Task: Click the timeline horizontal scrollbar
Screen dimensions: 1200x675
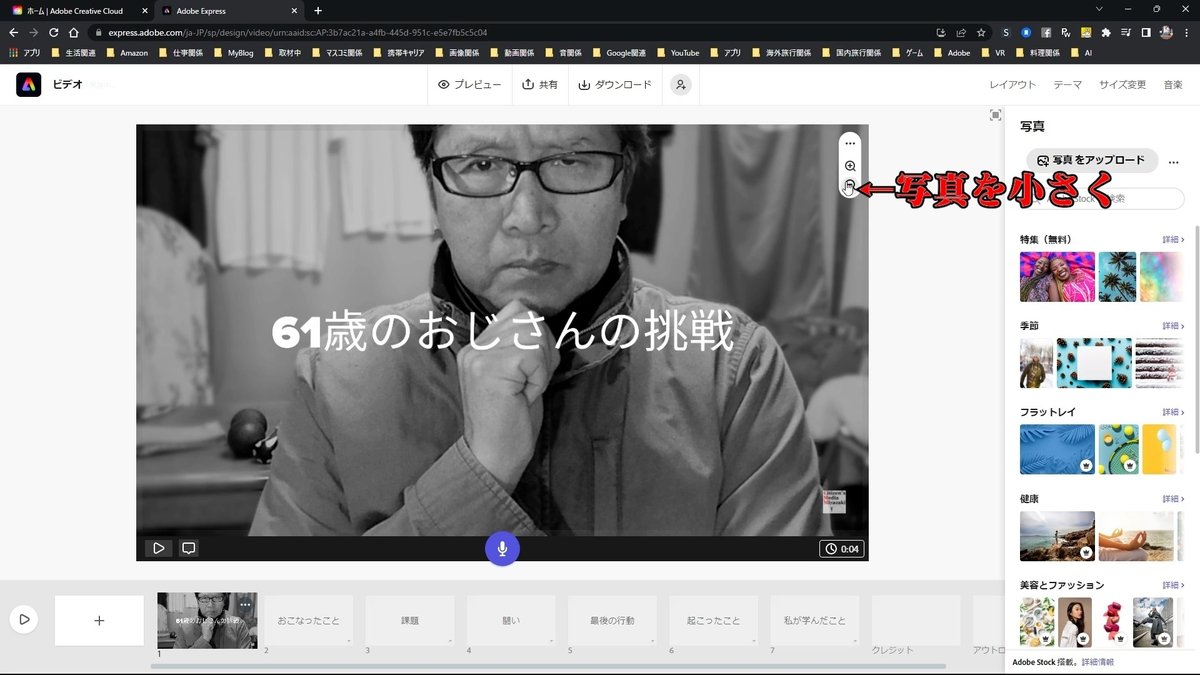Action: (x=548, y=666)
